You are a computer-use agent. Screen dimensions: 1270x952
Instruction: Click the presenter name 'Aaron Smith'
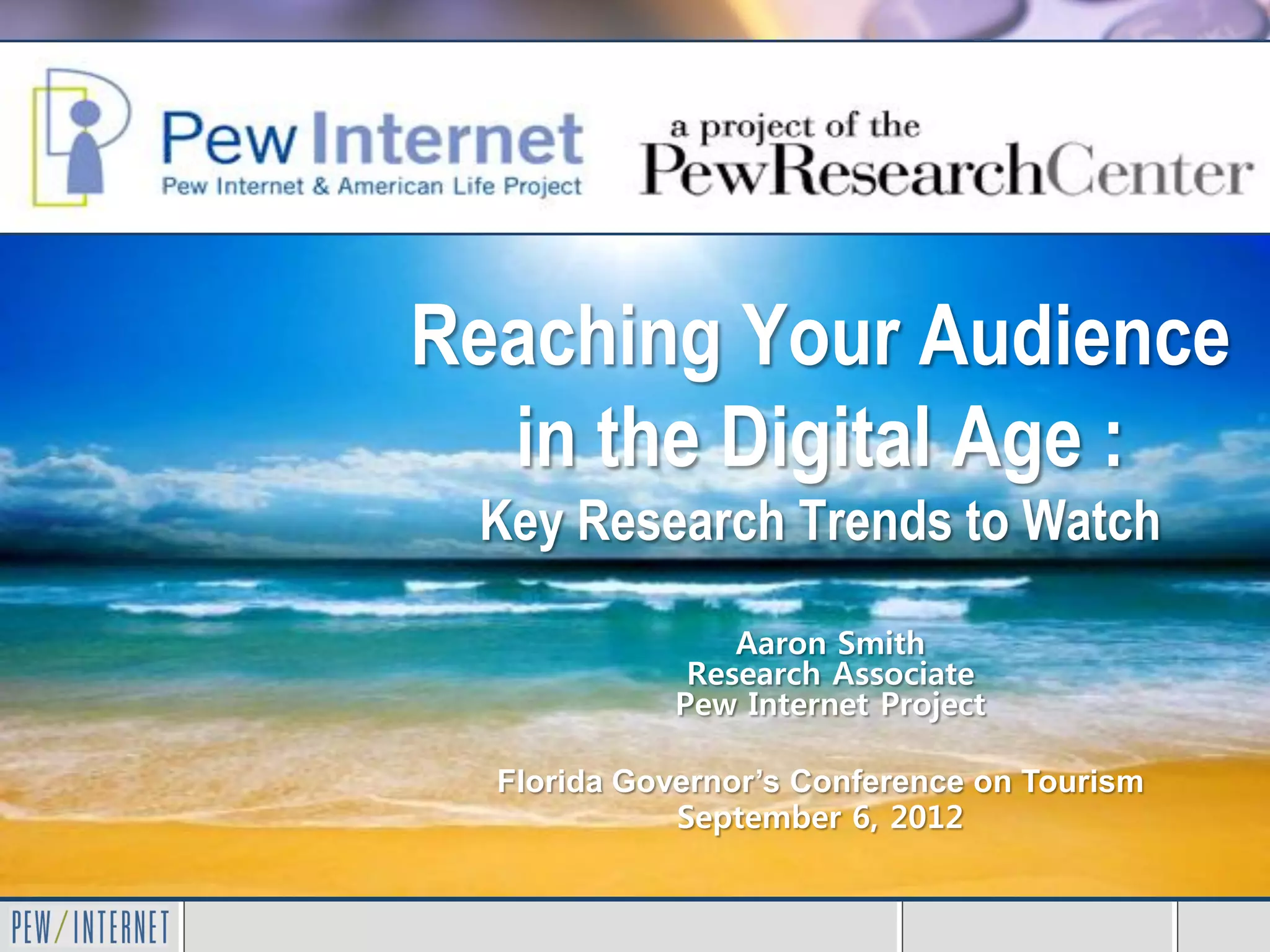coord(830,643)
